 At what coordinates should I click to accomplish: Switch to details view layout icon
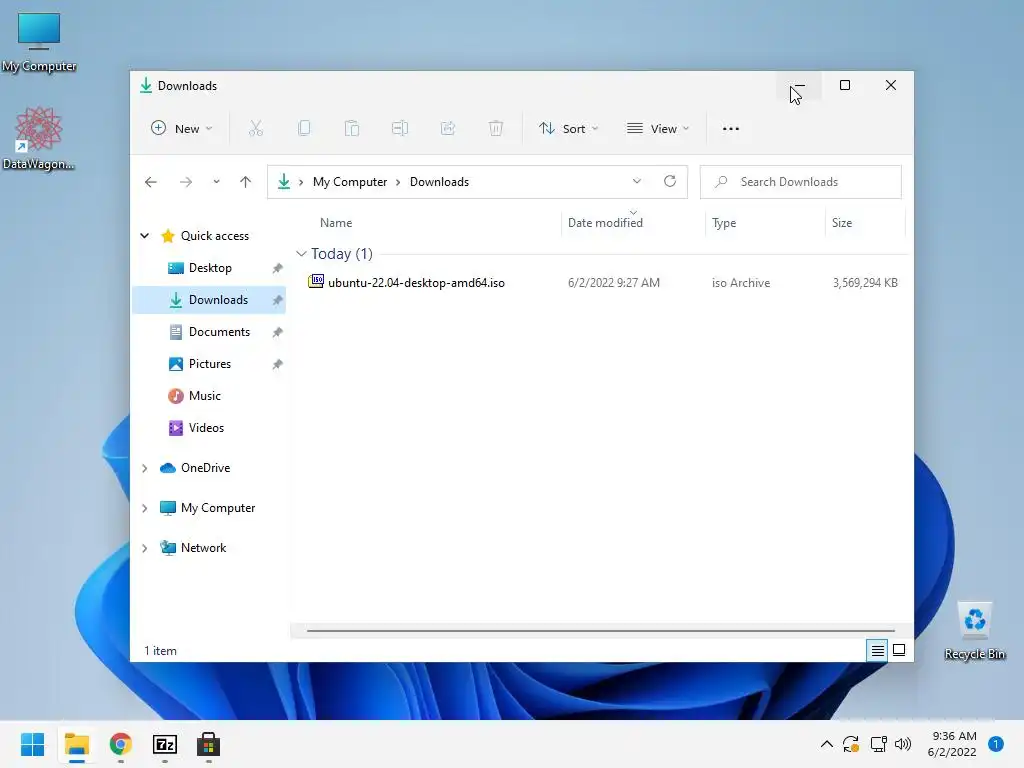coord(877,650)
